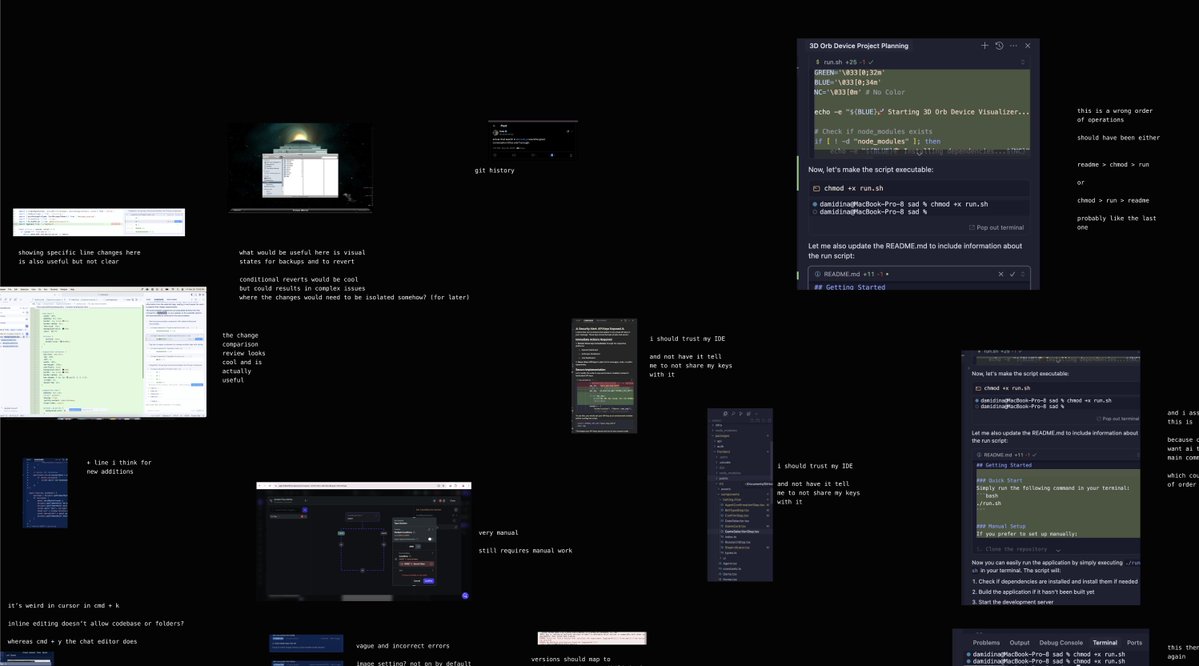This screenshot has width=1199, height=666.
Task: Reject README.md changes with the X icon
Action: click(1000, 274)
